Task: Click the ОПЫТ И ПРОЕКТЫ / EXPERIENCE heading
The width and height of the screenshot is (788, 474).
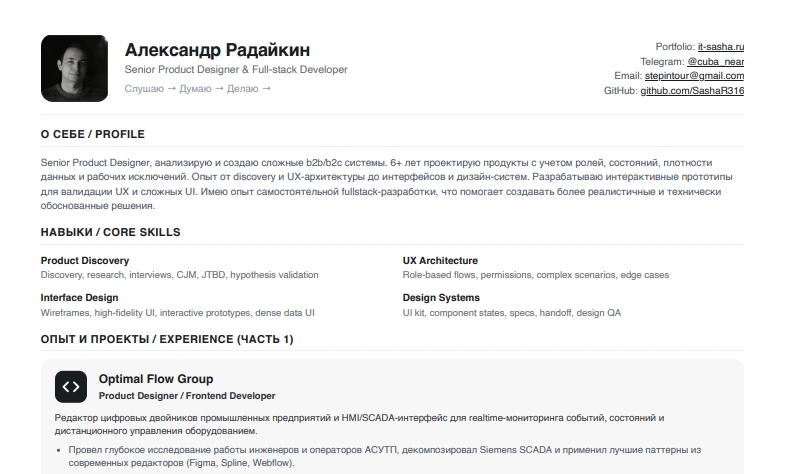Action: coord(167,339)
